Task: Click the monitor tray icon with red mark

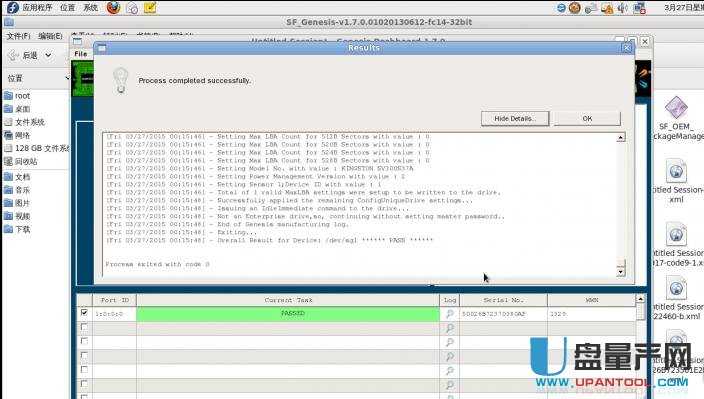Action: (x=639, y=8)
